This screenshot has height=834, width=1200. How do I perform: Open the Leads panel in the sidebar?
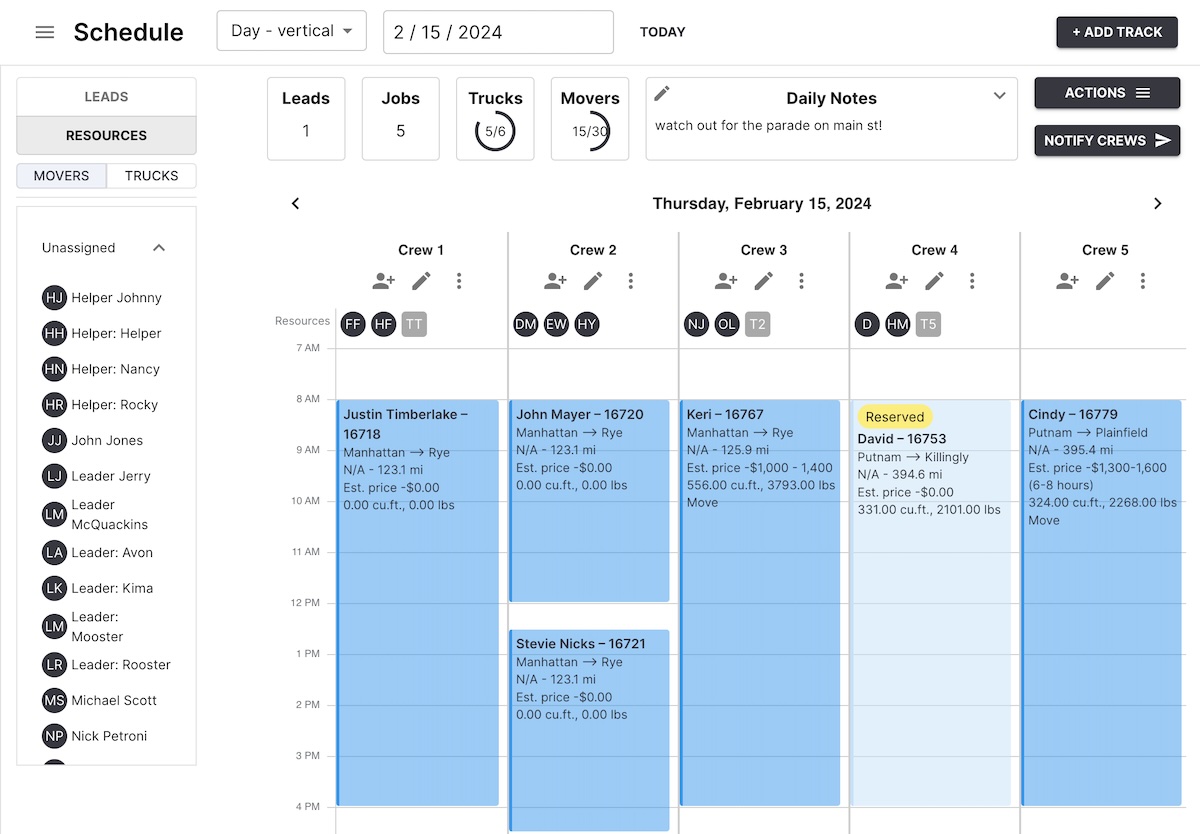106,96
